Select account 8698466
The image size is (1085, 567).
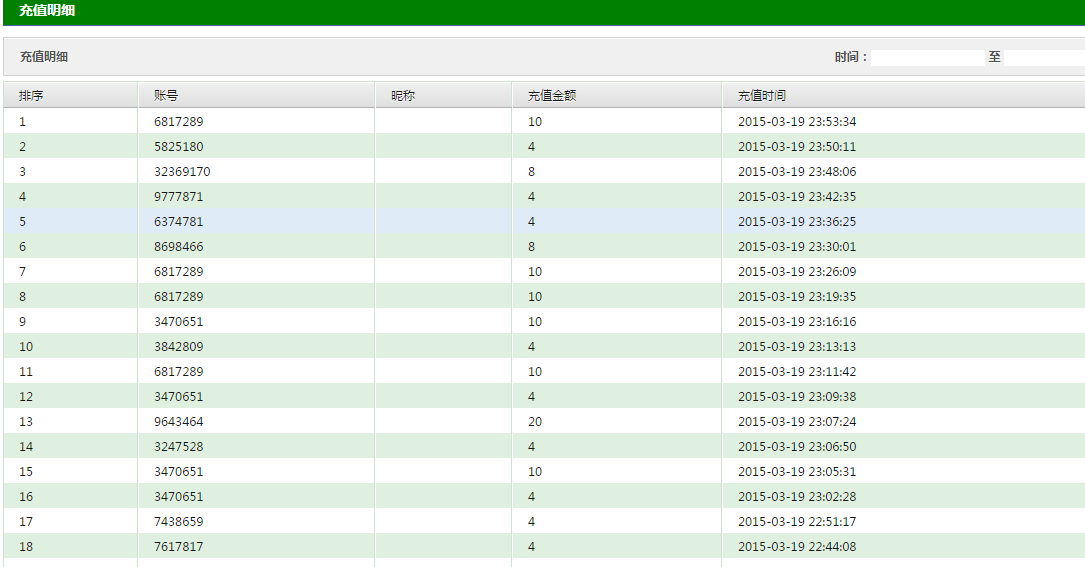pyautogui.click(x=179, y=246)
